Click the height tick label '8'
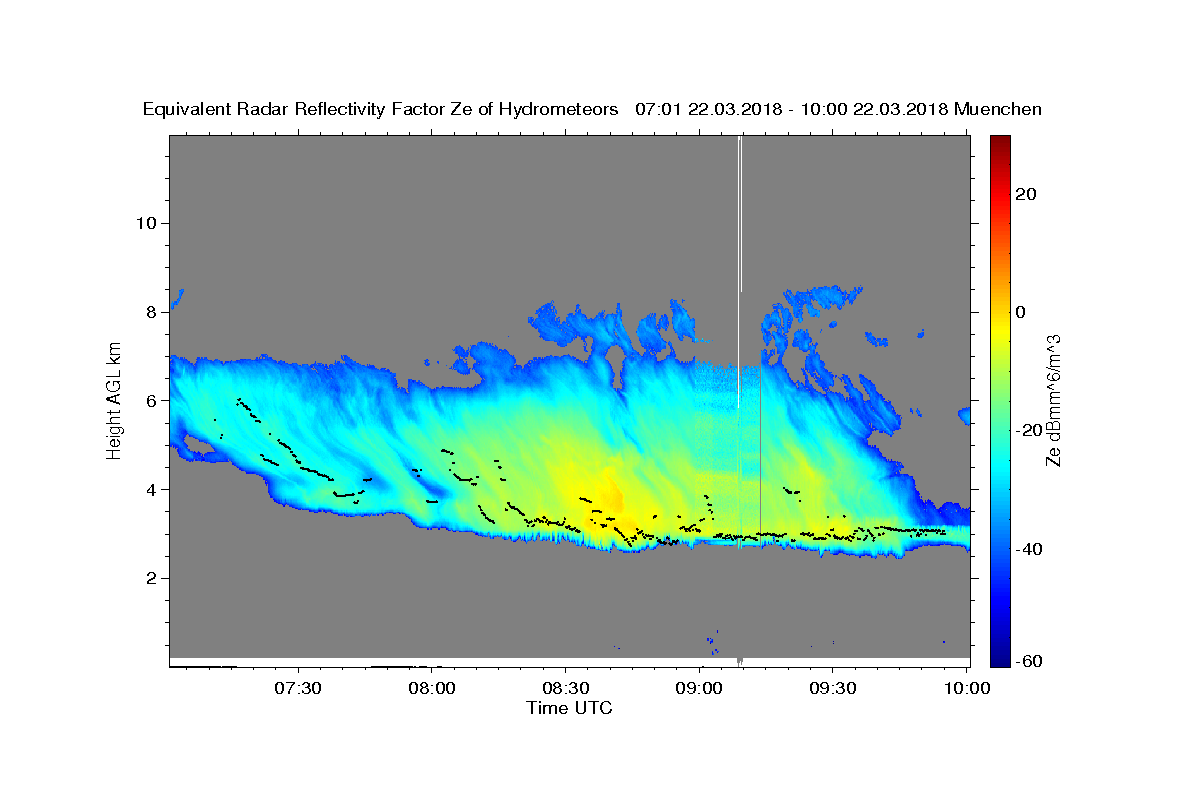The height and width of the screenshot is (800, 1200). [x=150, y=312]
